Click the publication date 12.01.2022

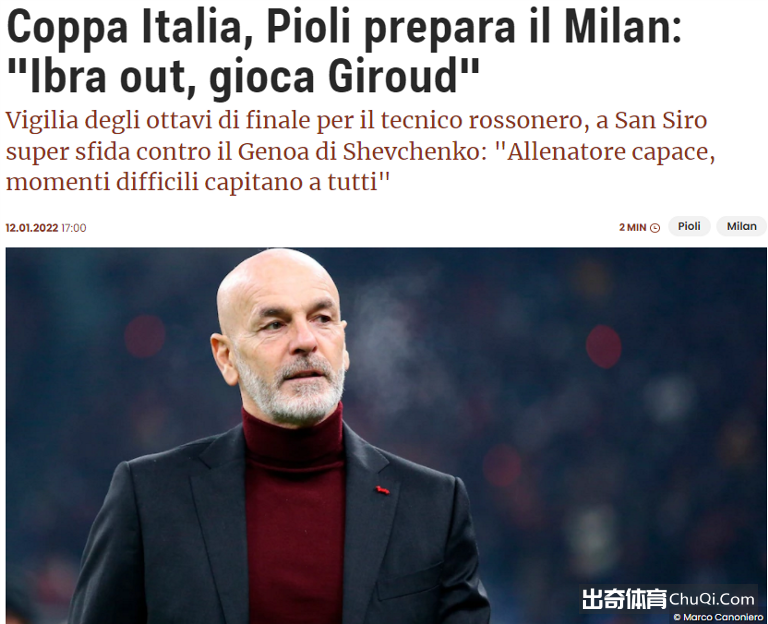[x=32, y=228]
